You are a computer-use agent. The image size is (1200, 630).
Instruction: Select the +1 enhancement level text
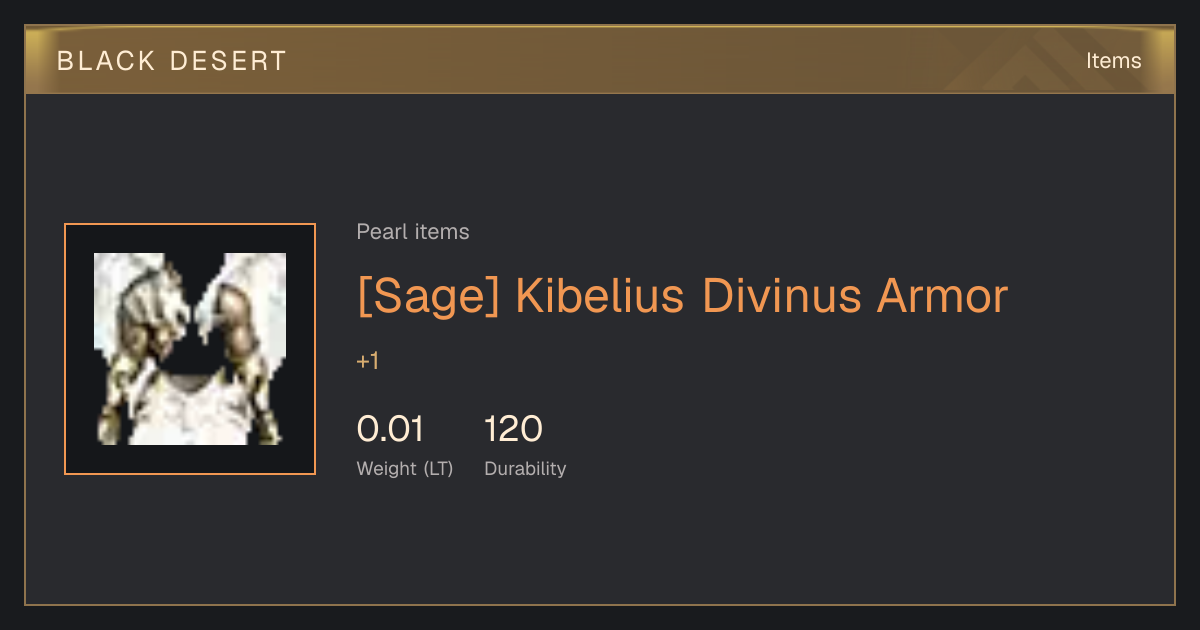tap(368, 361)
